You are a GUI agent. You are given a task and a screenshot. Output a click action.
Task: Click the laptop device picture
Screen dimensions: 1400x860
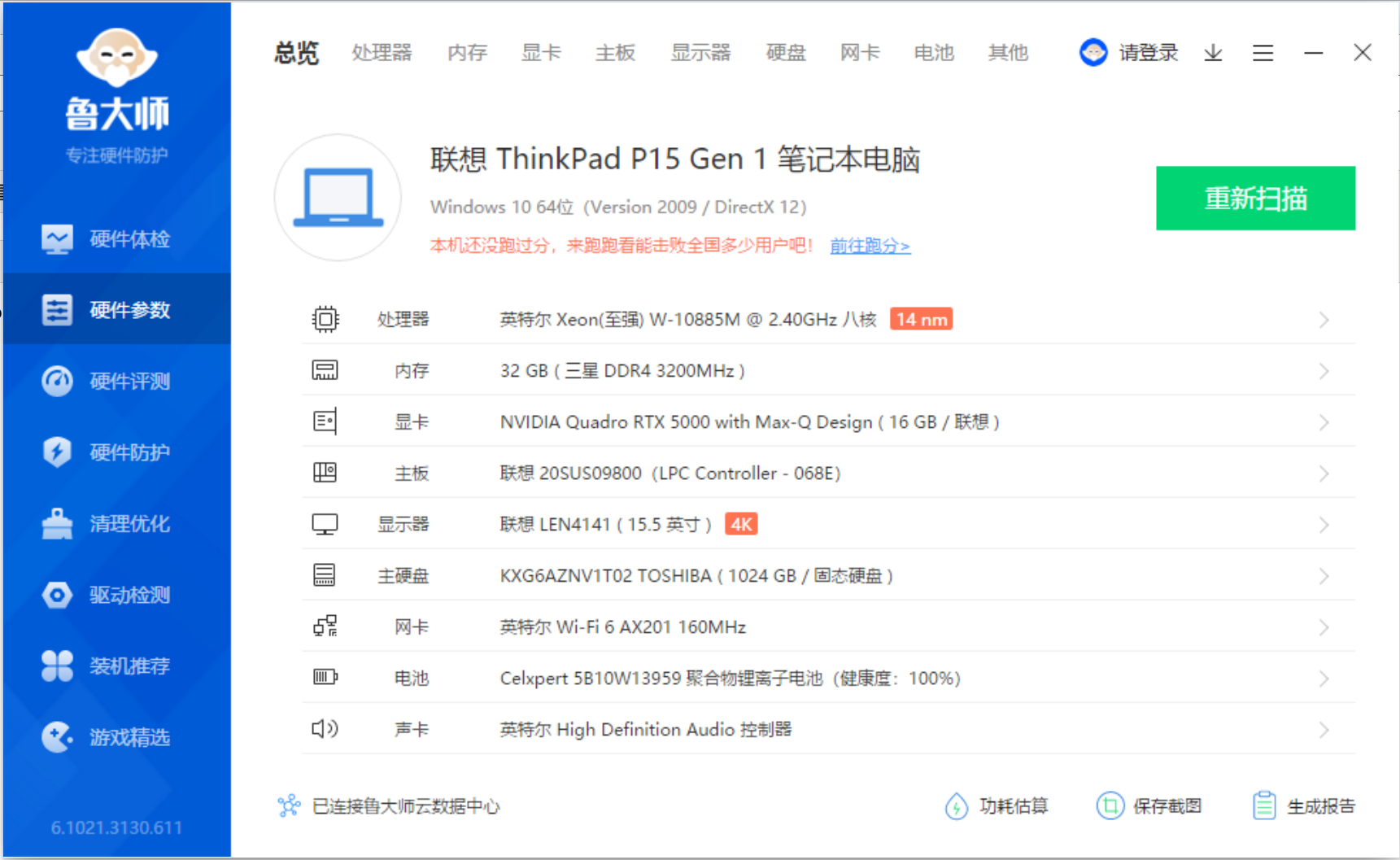(x=338, y=198)
